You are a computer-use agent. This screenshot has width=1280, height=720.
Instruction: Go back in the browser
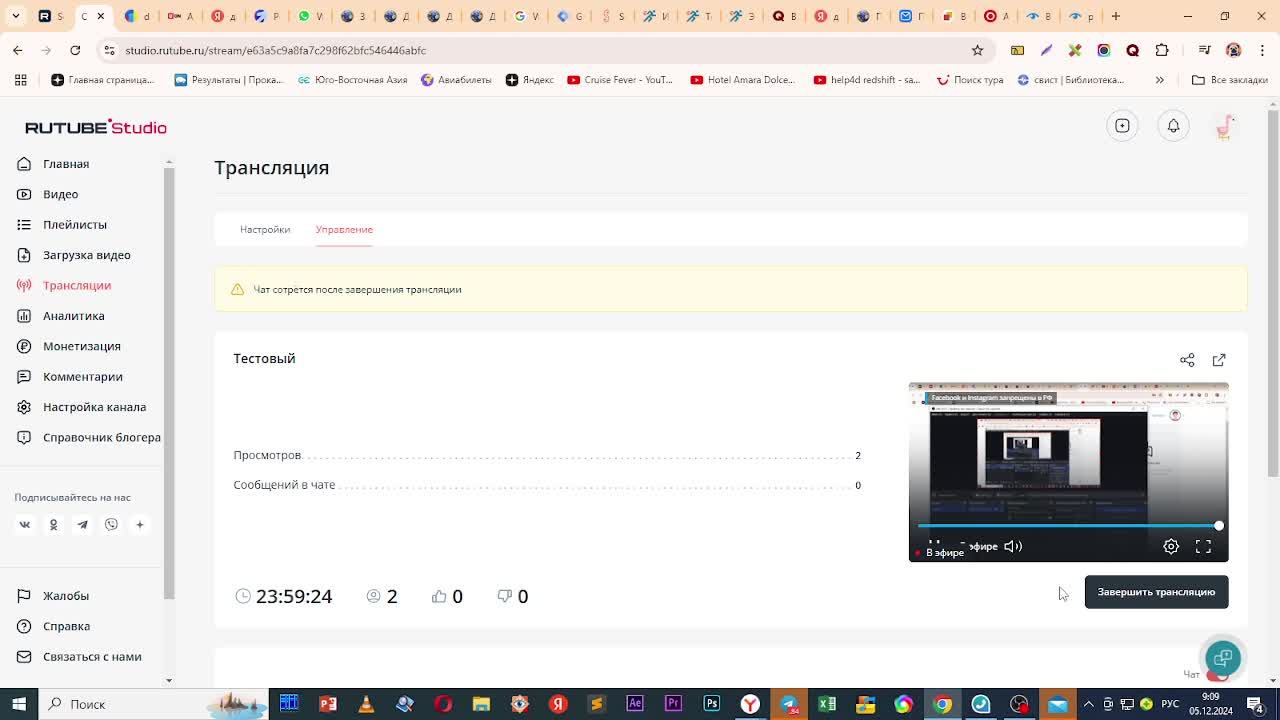[18, 50]
